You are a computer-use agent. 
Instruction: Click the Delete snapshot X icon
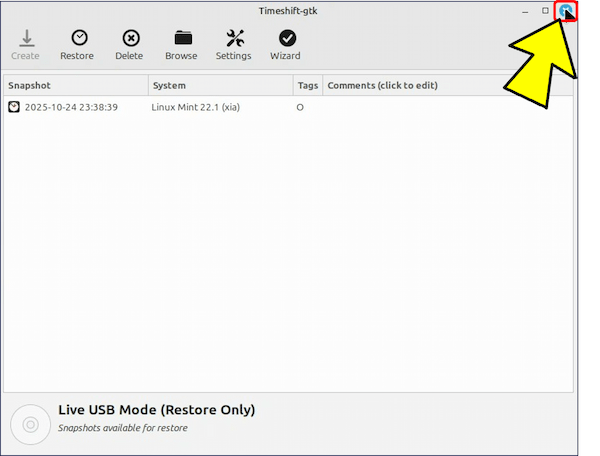(129, 39)
